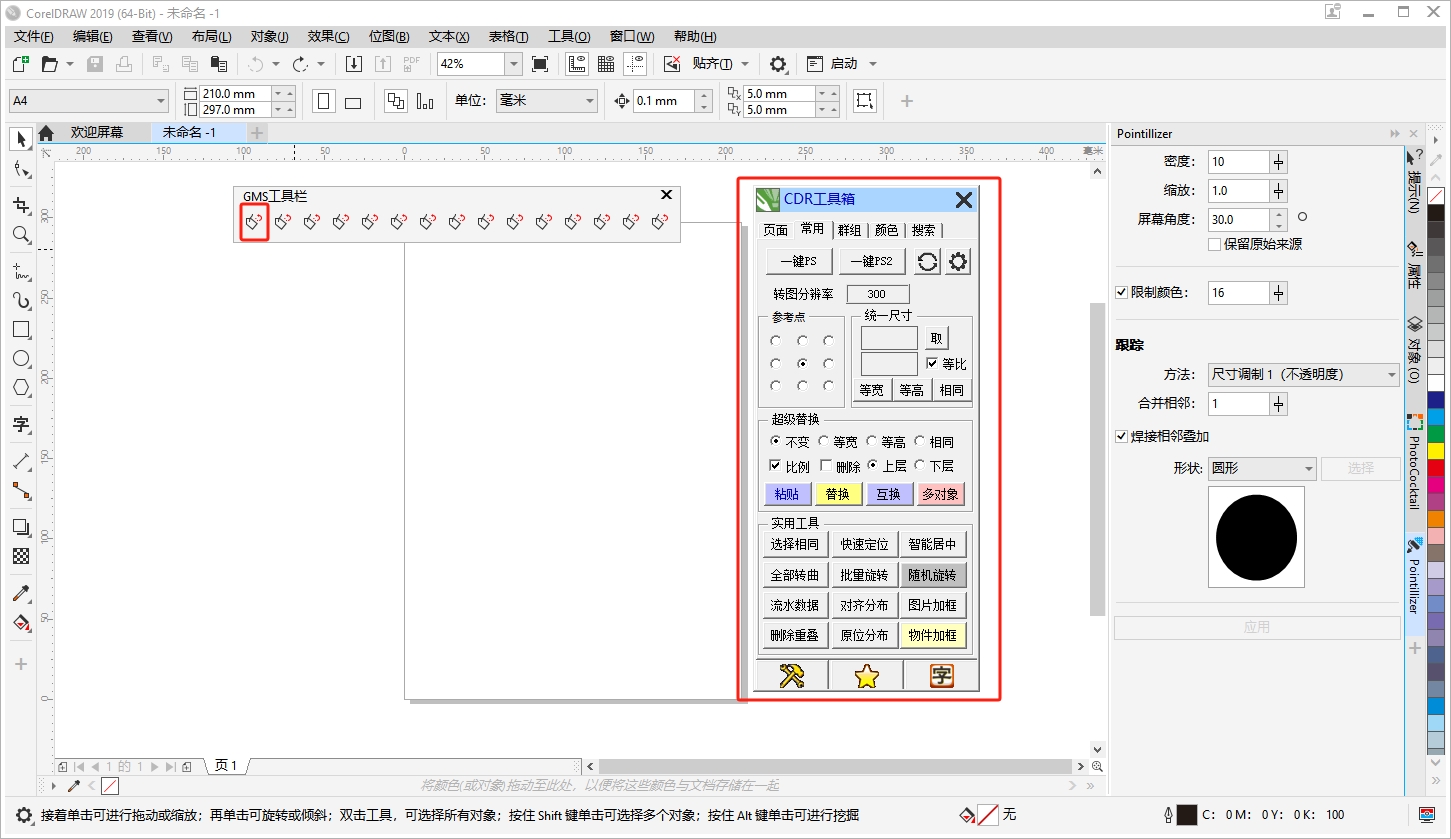Enable the 保留原始来源 checkbox
Screen dimensions: 1451x839
pos(1215,244)
